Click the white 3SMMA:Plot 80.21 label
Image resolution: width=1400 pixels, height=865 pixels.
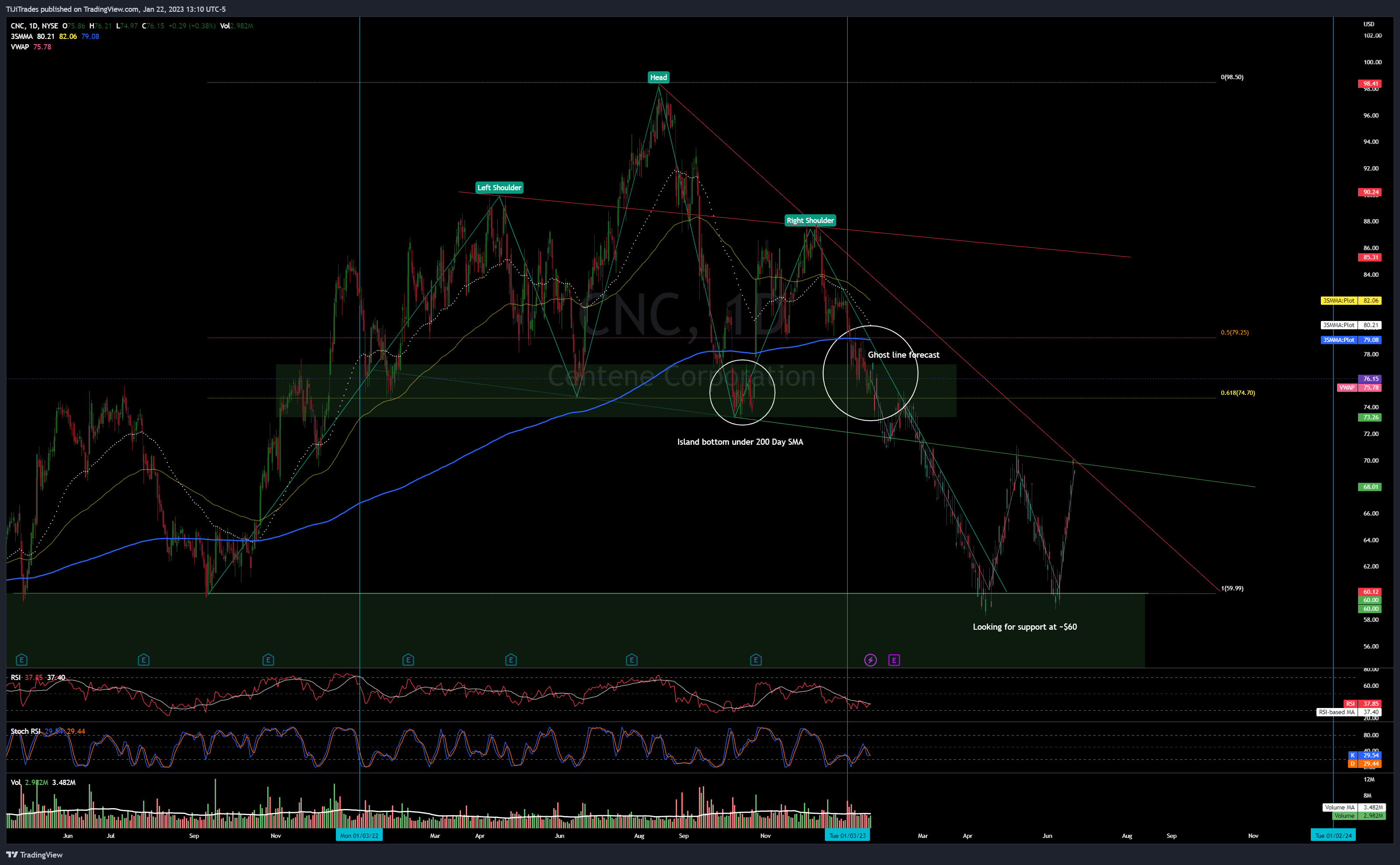pos(1351,325)
